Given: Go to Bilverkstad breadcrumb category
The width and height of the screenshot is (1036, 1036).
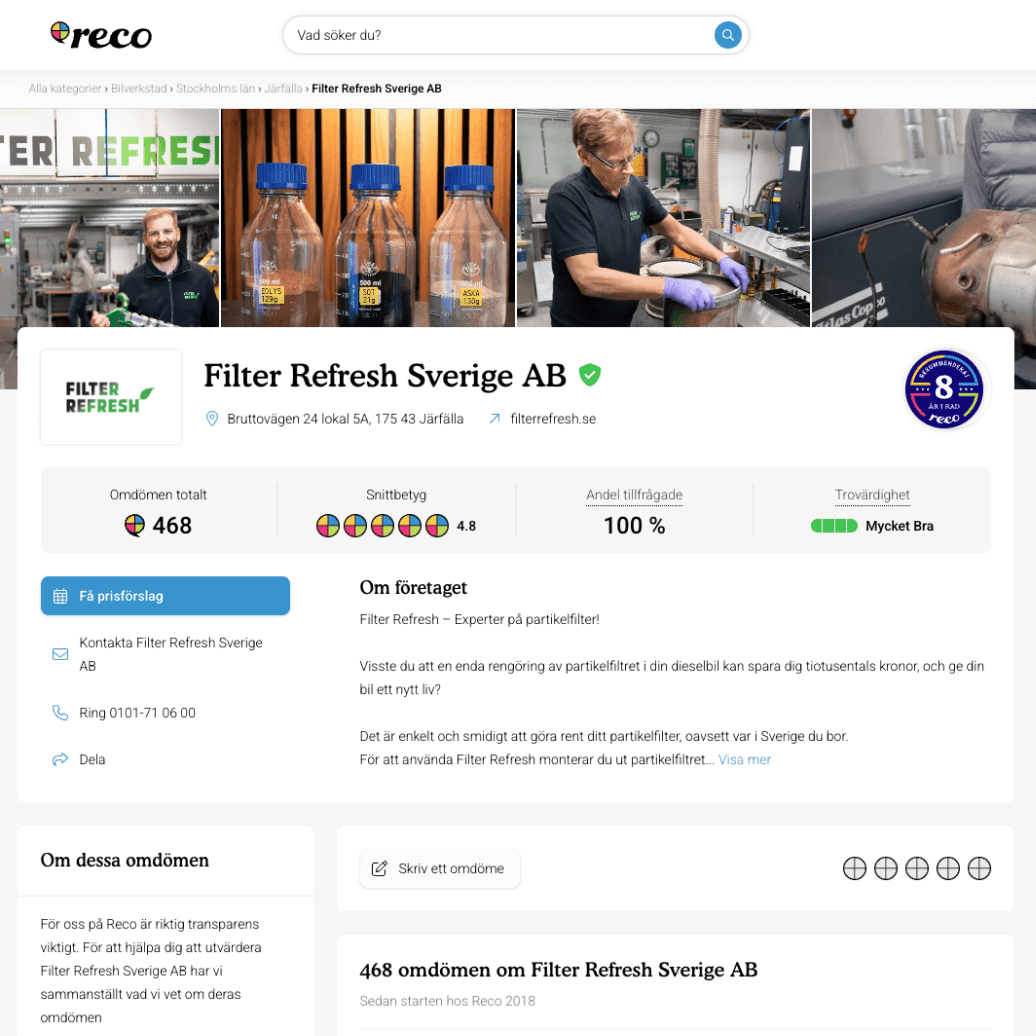Looking at the screenshot, I should point(139,89).
